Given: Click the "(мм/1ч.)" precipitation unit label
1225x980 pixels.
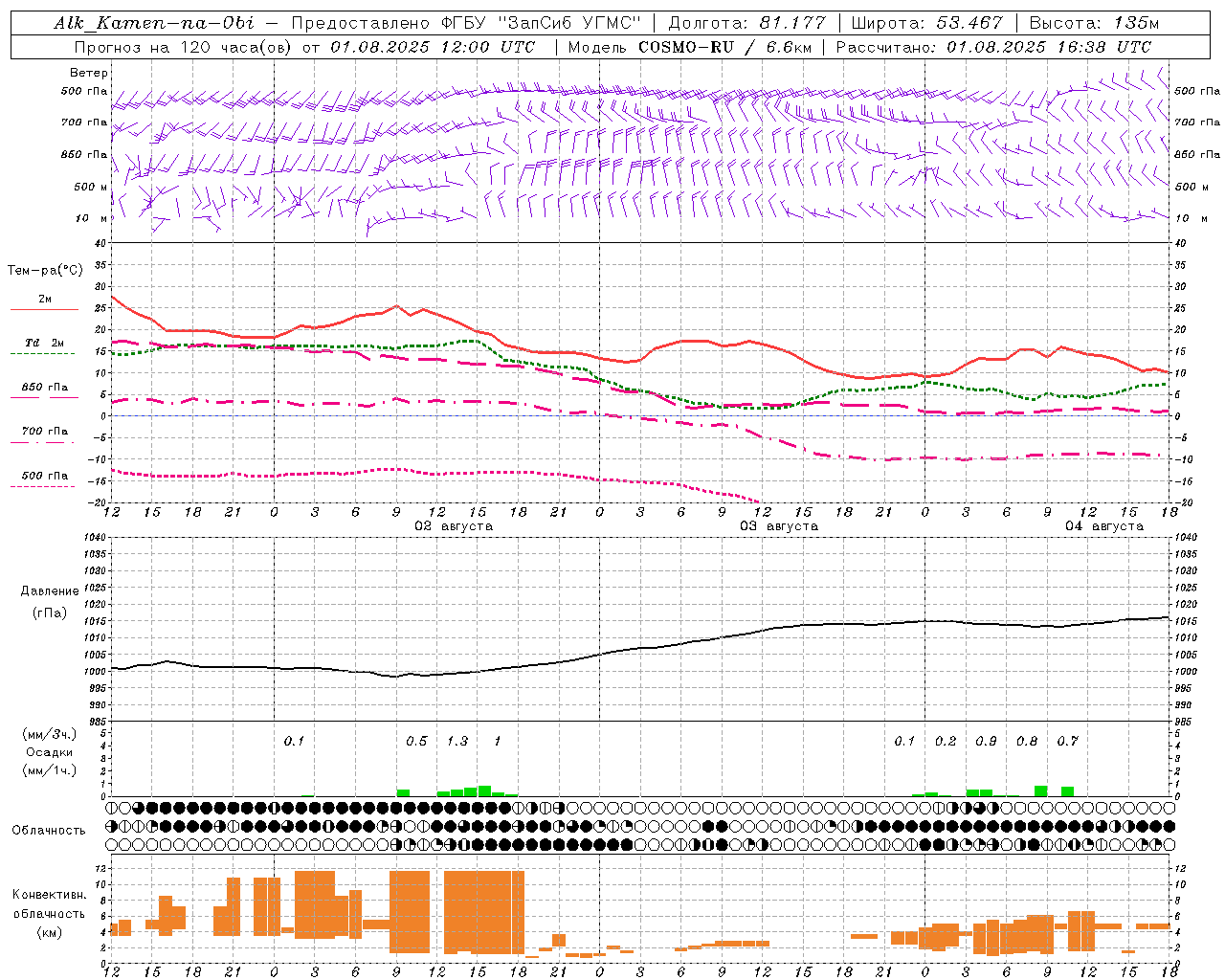Looking at the screenshot, I should tap(49, 770).
